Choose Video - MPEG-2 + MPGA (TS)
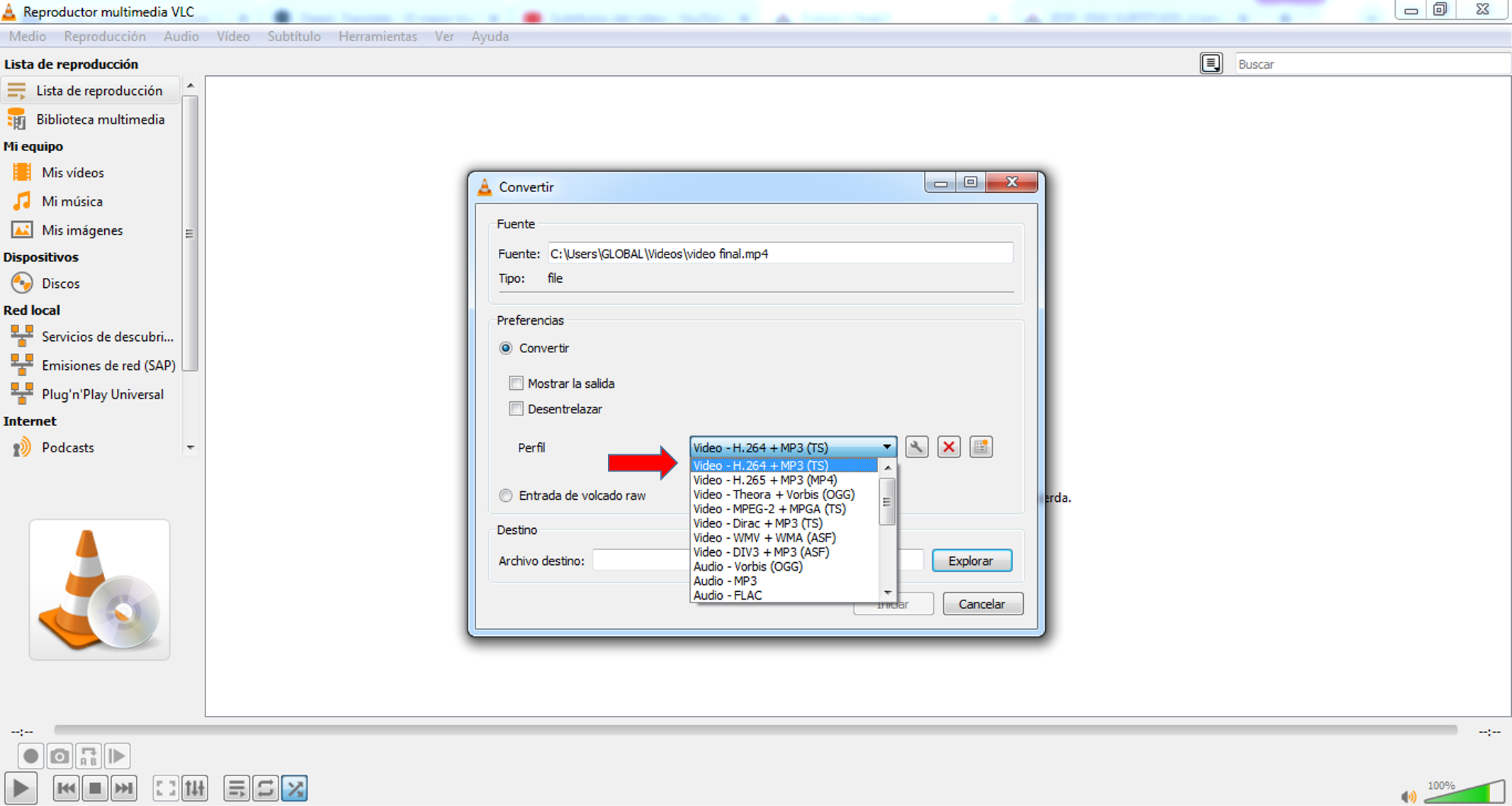 coord(784,509)
